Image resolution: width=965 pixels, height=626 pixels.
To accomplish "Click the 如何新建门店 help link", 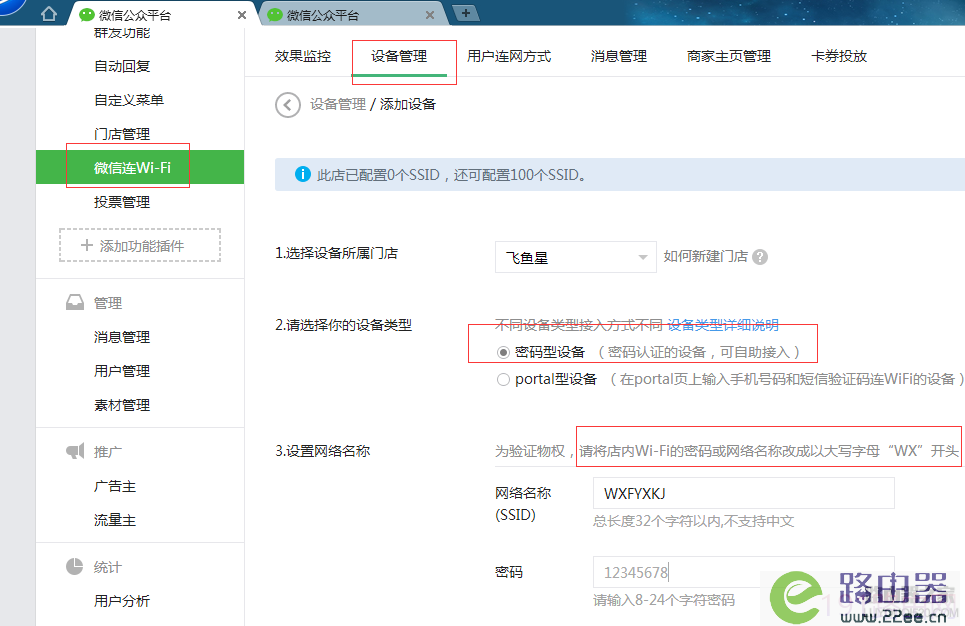I will pyautogui.click(x=705, y=256).
